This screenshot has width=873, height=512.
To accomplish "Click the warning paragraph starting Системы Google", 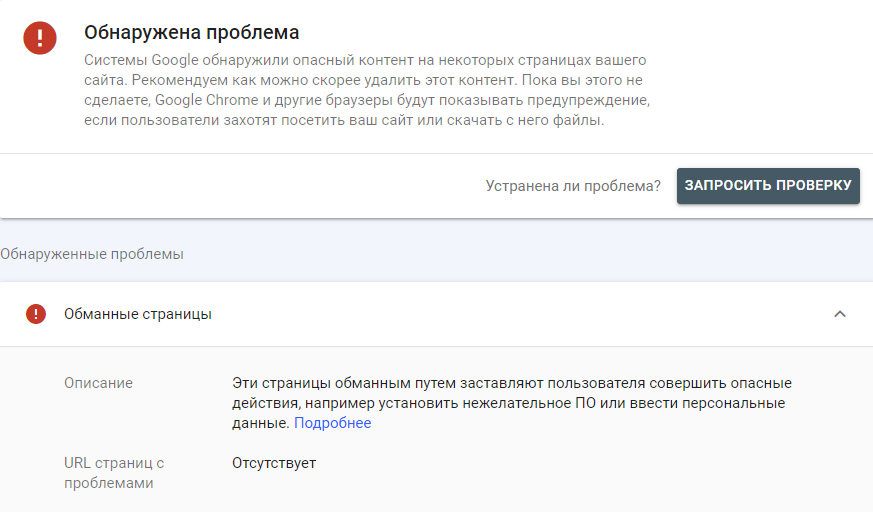I will coord(367,90).
